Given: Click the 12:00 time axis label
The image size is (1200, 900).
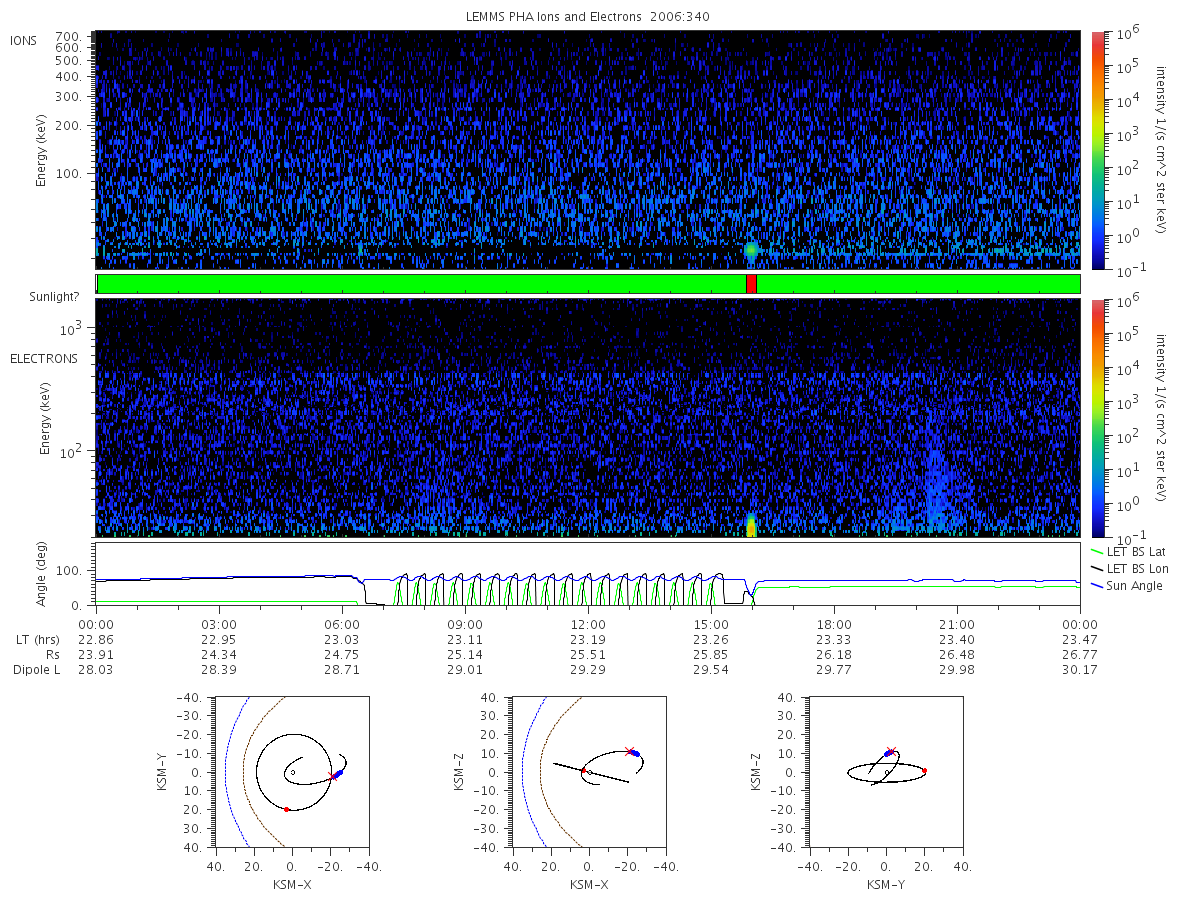Looking at the screenshot, I should point(588,622).
